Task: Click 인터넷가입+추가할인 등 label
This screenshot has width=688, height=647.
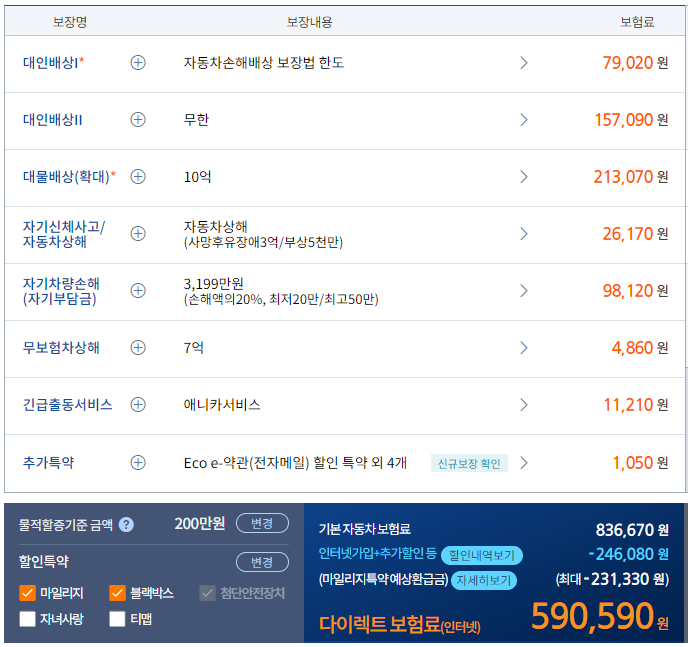Action: [378, 554]
